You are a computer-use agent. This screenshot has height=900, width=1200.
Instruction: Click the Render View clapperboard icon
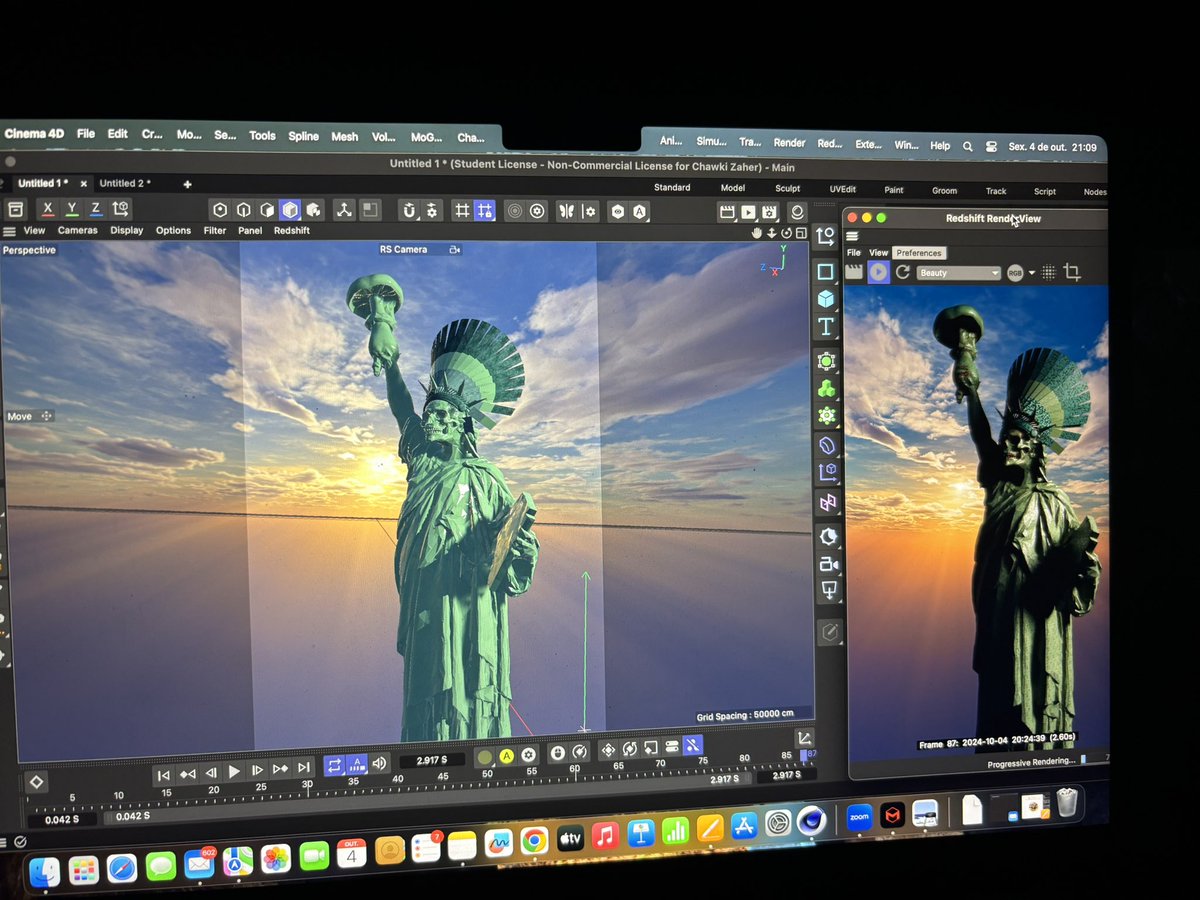[x=727, y=211]
